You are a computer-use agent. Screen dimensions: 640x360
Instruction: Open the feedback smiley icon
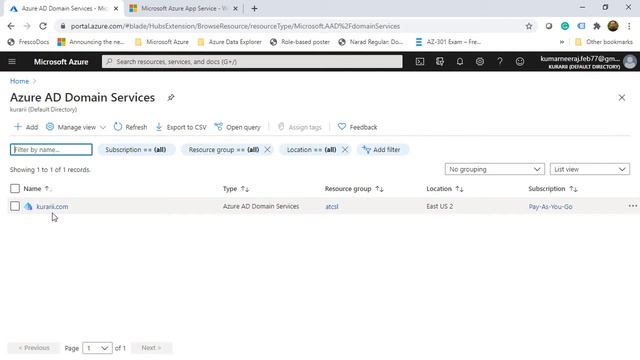pyautogui.click(x=520, y=62)
